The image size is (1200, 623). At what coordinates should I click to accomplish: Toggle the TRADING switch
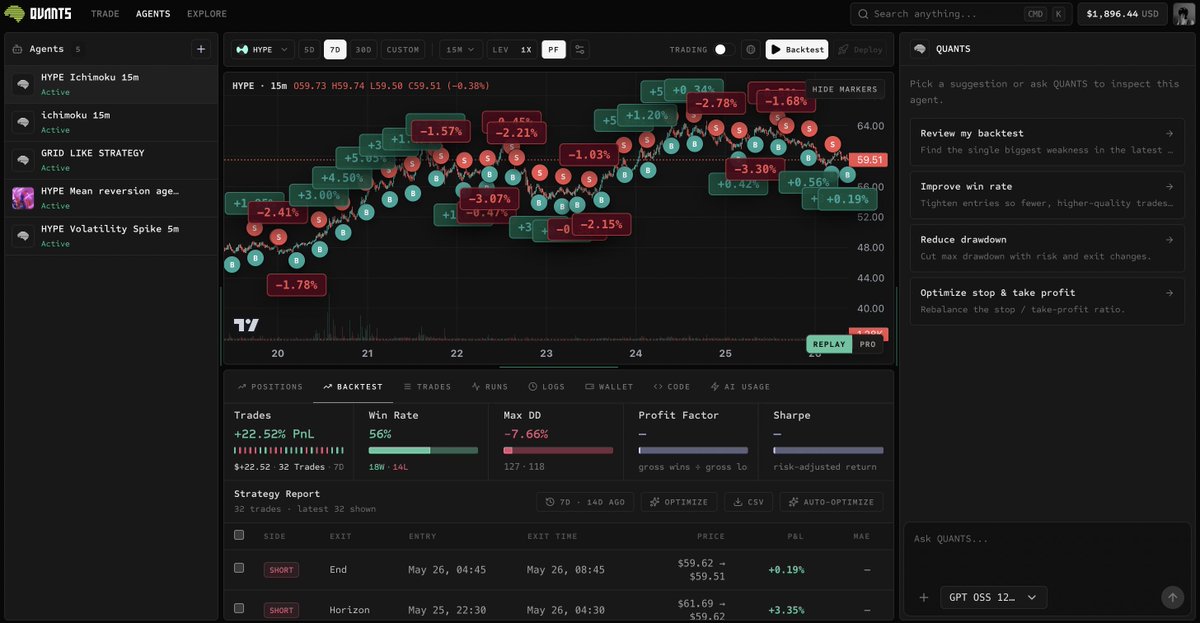pos(725,49)
